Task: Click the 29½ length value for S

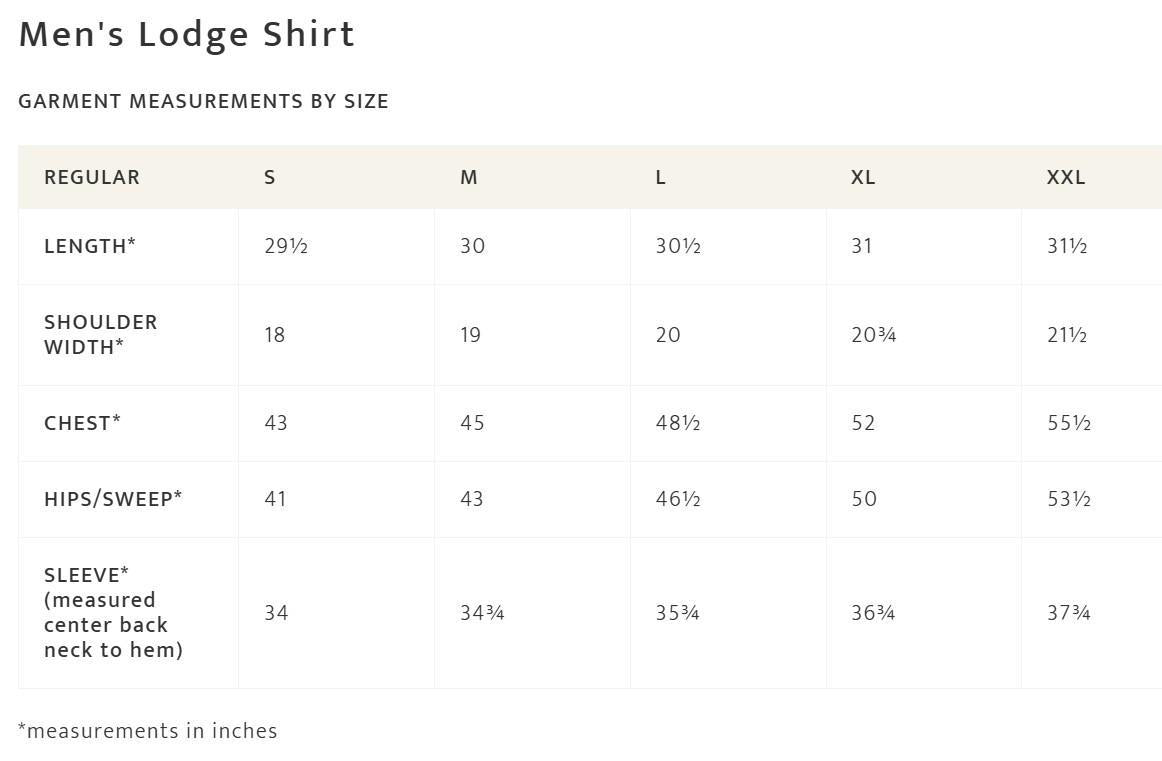Action: click(286, 246)
